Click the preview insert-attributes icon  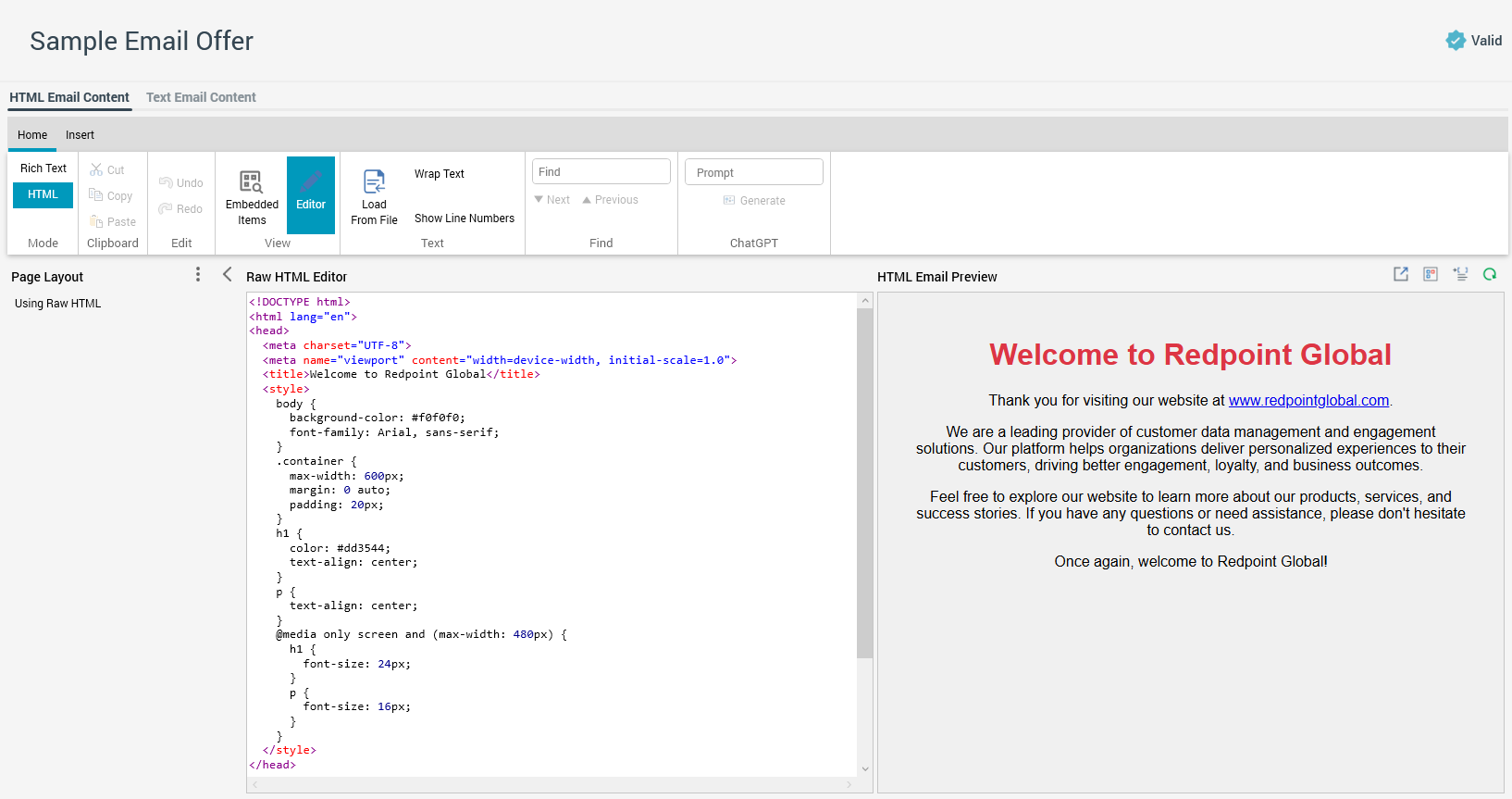pos(1460,274)
